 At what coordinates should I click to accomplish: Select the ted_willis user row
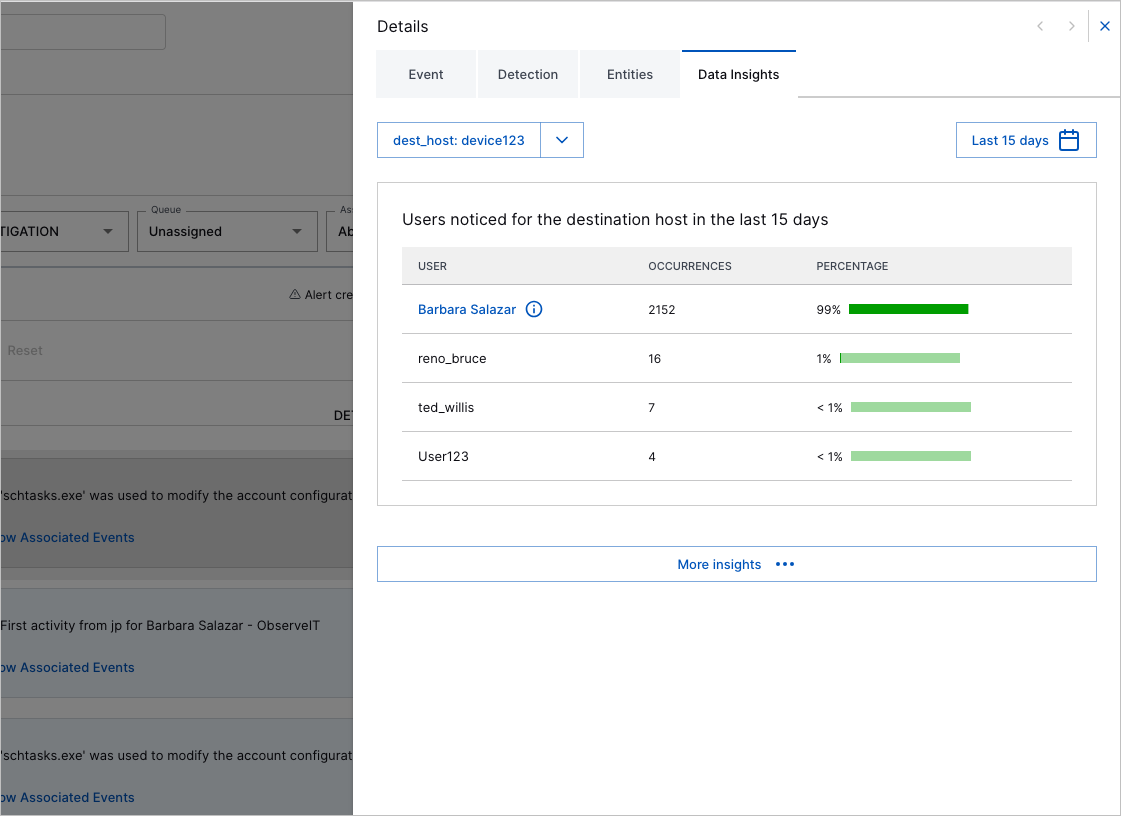coord(736,407)
